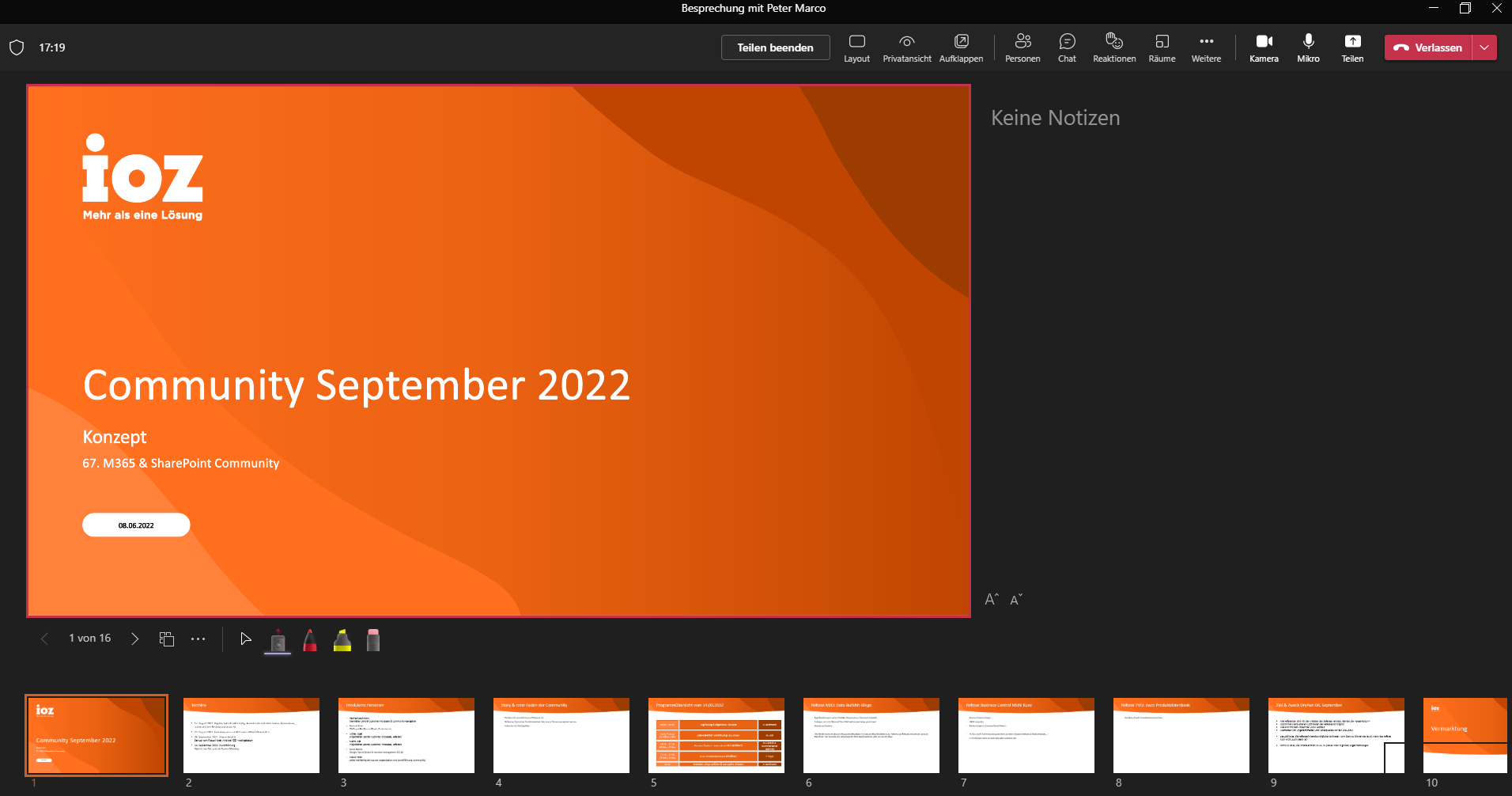The height and width of the screenshot is (796, 1512).
Task: Click the 08.06.2022 date pill on slide
Action: [136, 525]
